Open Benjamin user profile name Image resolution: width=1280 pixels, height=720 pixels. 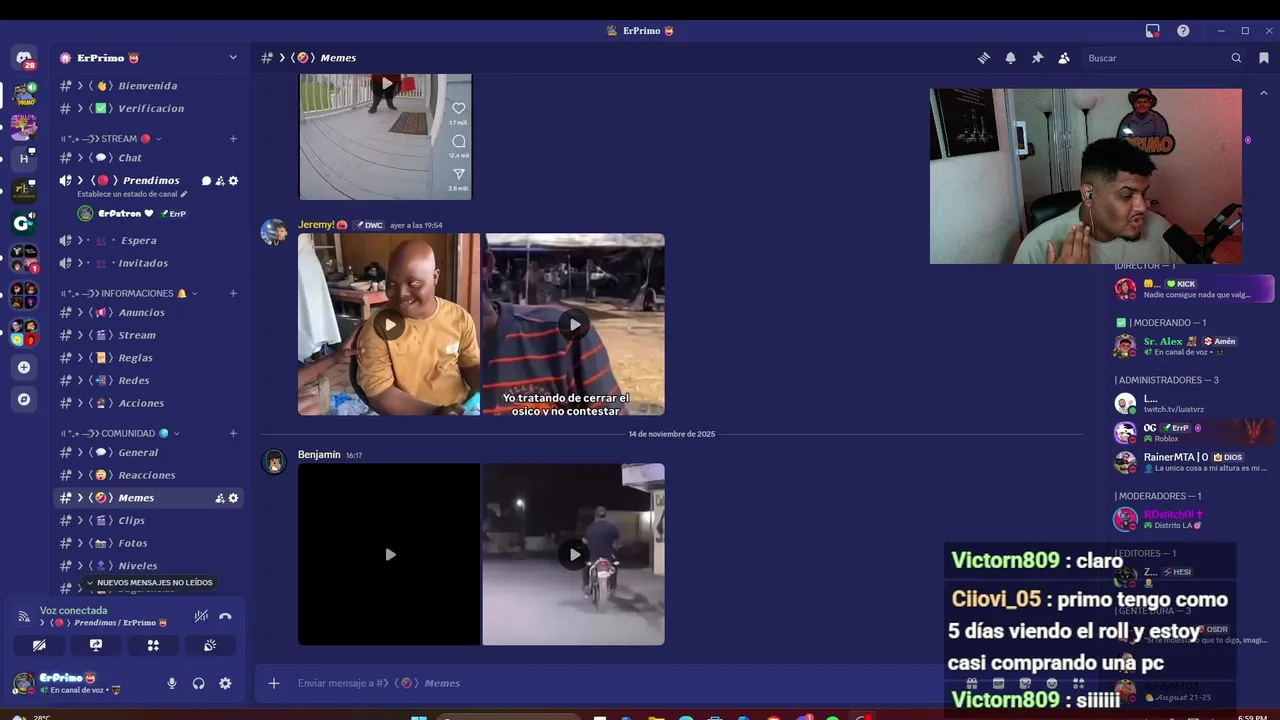[319, 455]
